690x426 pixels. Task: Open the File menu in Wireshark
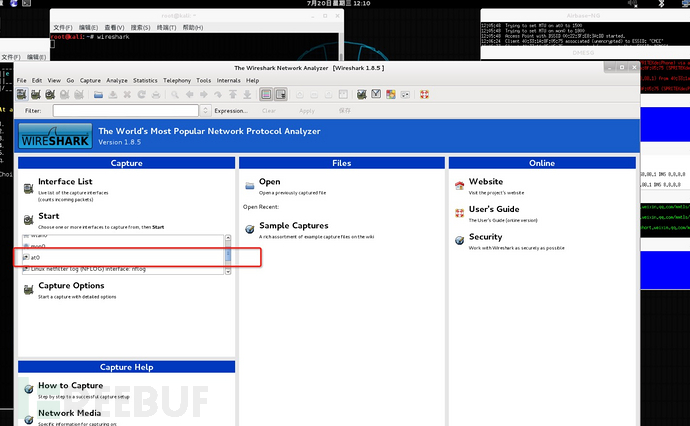point(22,81)
